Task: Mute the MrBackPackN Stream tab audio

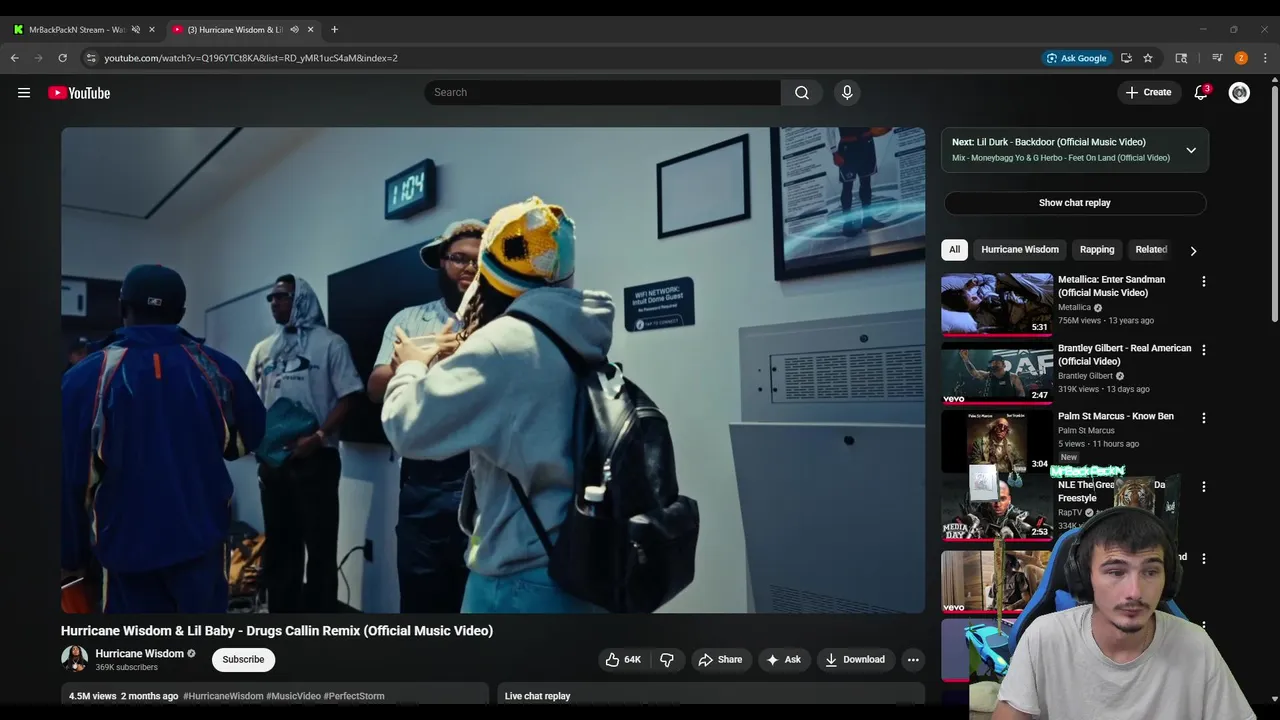Action: point(136,29)
